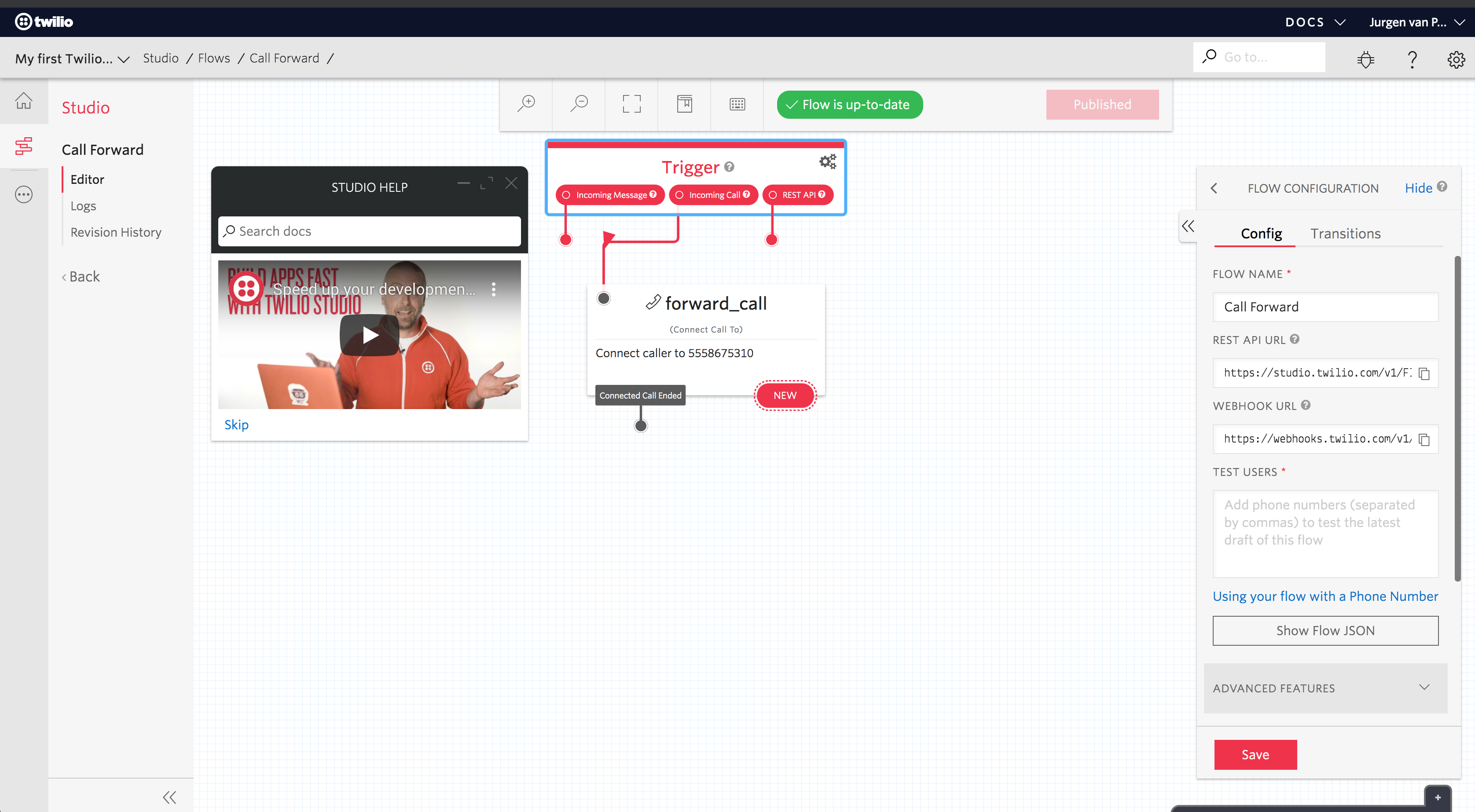Click the search icon in Go to field
Viewport: 1475px width, 812px height.
(x=1209, y=57)
